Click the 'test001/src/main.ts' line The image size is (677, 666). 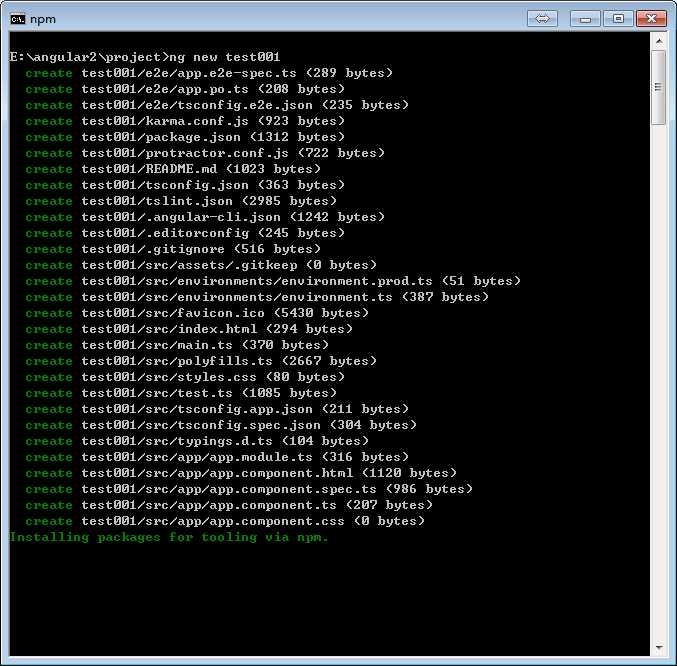[177, 345]
